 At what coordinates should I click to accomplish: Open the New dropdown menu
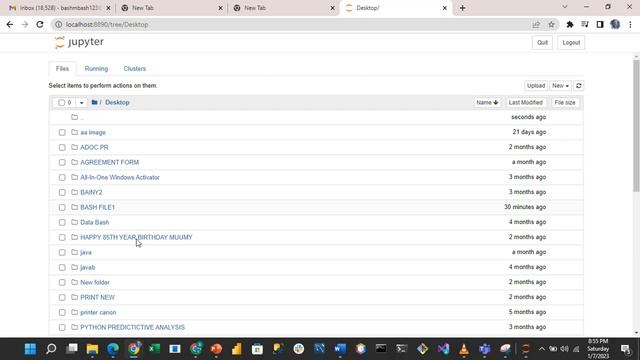(x=560, y=86)
